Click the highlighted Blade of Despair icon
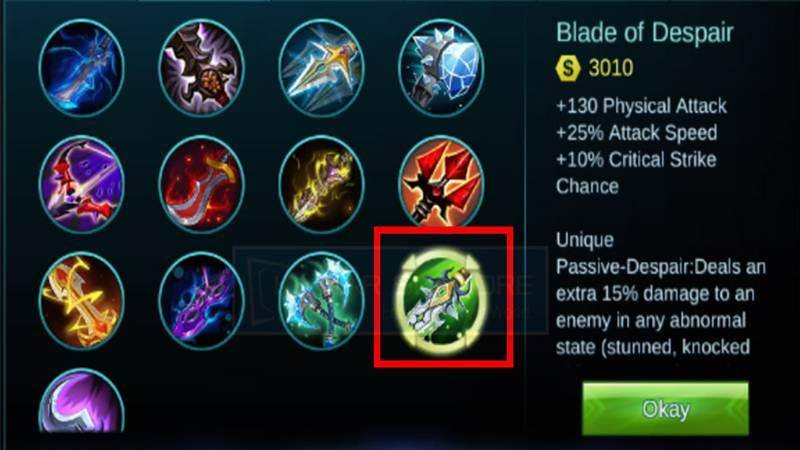The image size is (800, 450). pyautogui.click(x=441, y=301)
